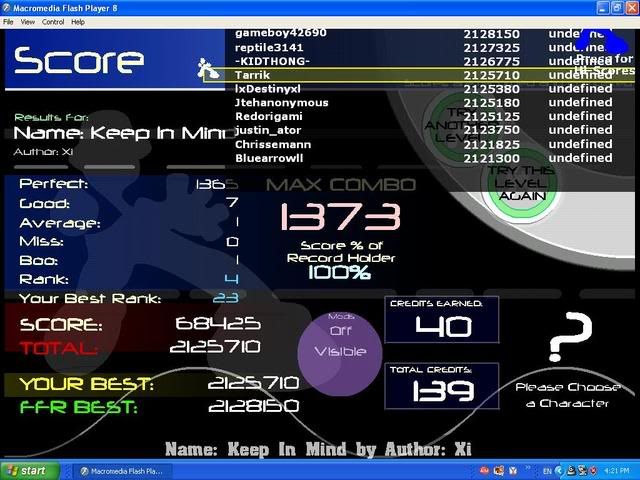Click the white clover icon beside Score
The width and height of the screenshot is (640, 480).
pos(207,69)
